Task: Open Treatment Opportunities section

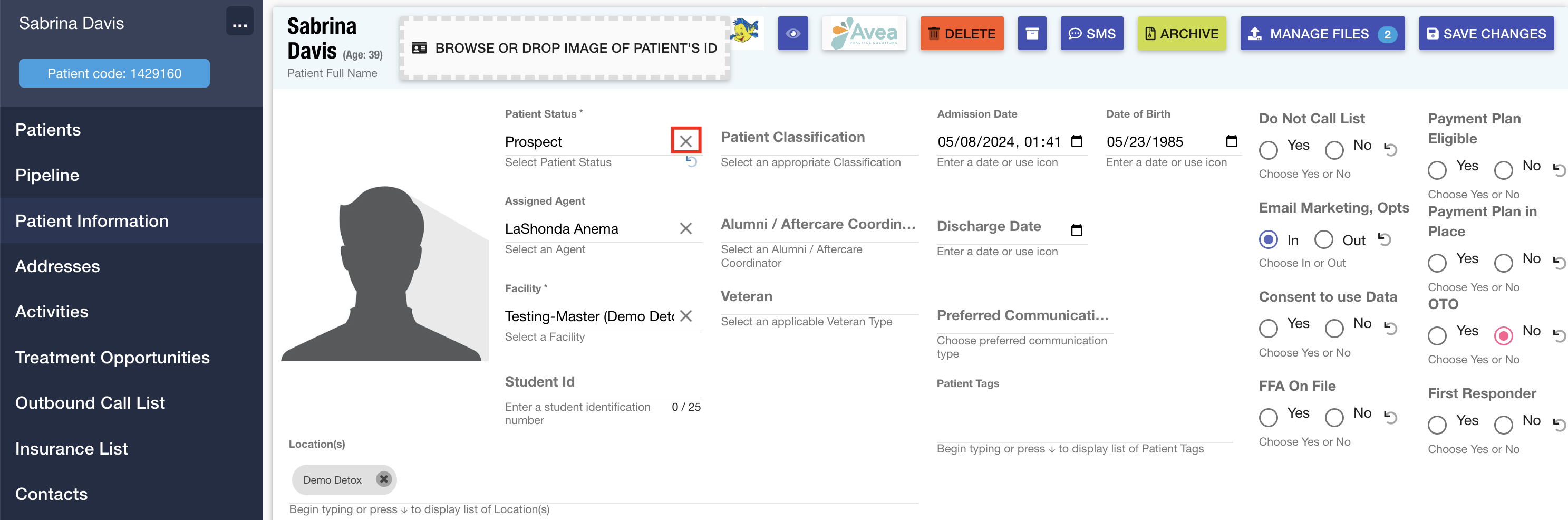Action: pyautogui.click(x=112, y=358)
